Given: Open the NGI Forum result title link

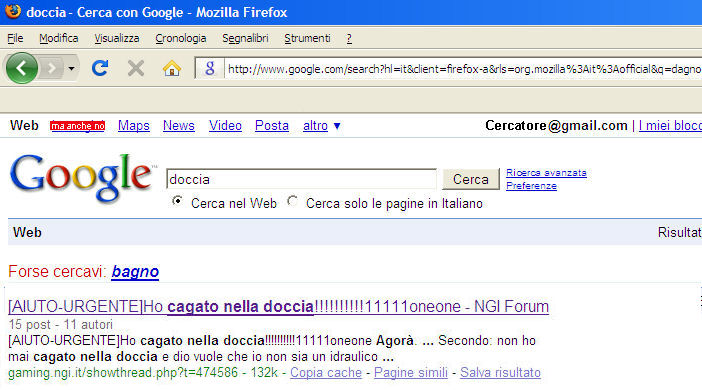Looking at the screenshot, I should pos(278,307).
